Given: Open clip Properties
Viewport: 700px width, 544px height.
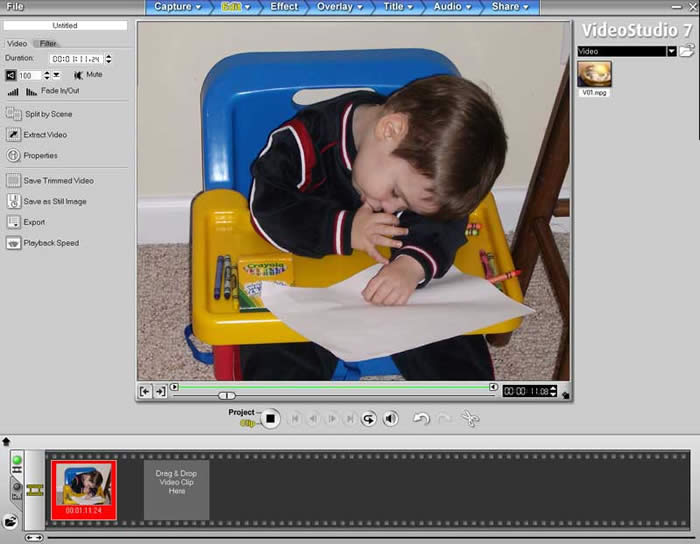Looking at the screenshot, I should click(14, 156).
